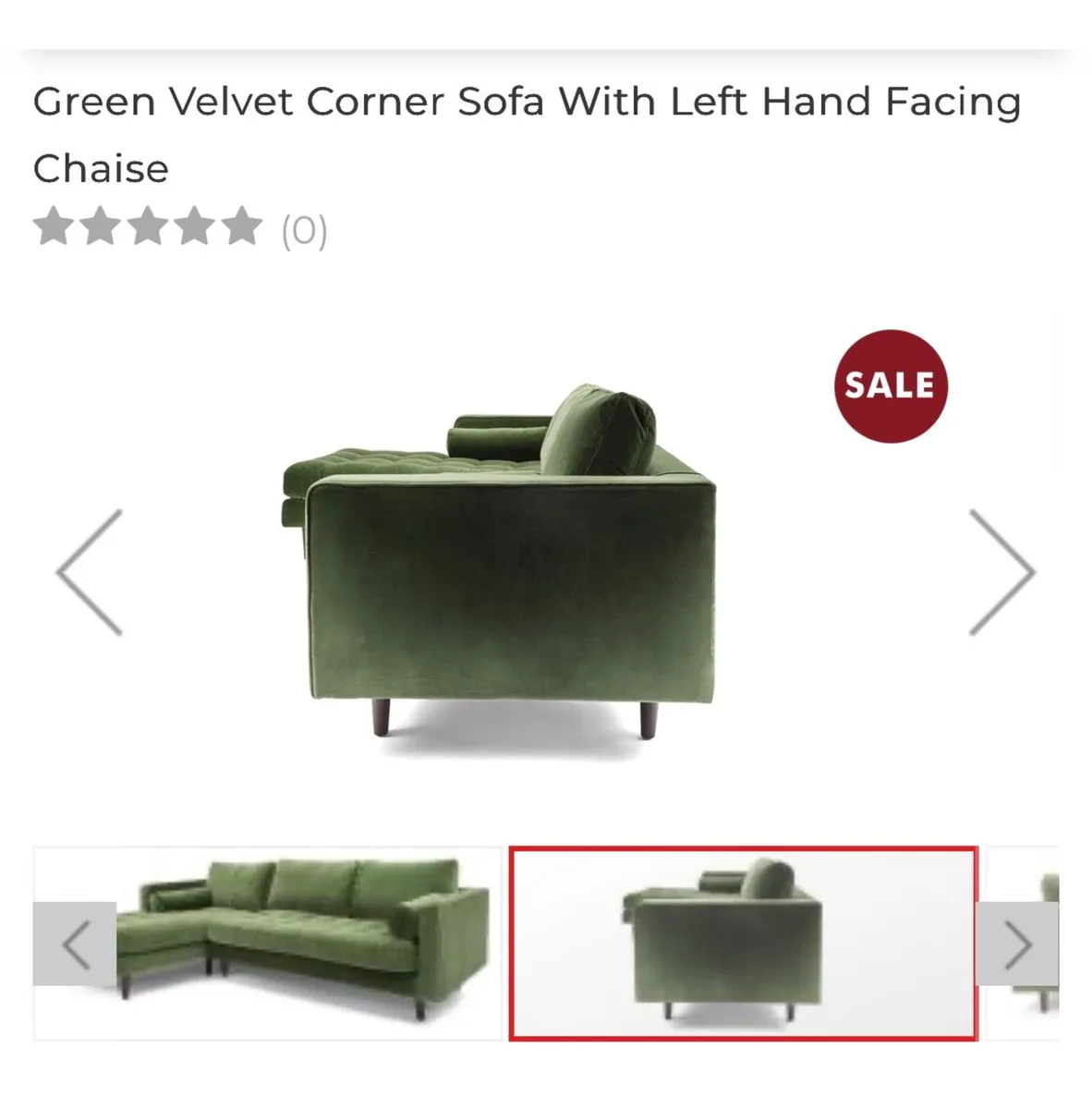Image resolution: width=1092 pixels, height=1109 pixels.
Task: Select the second rating star
Action: click(100, 226)
